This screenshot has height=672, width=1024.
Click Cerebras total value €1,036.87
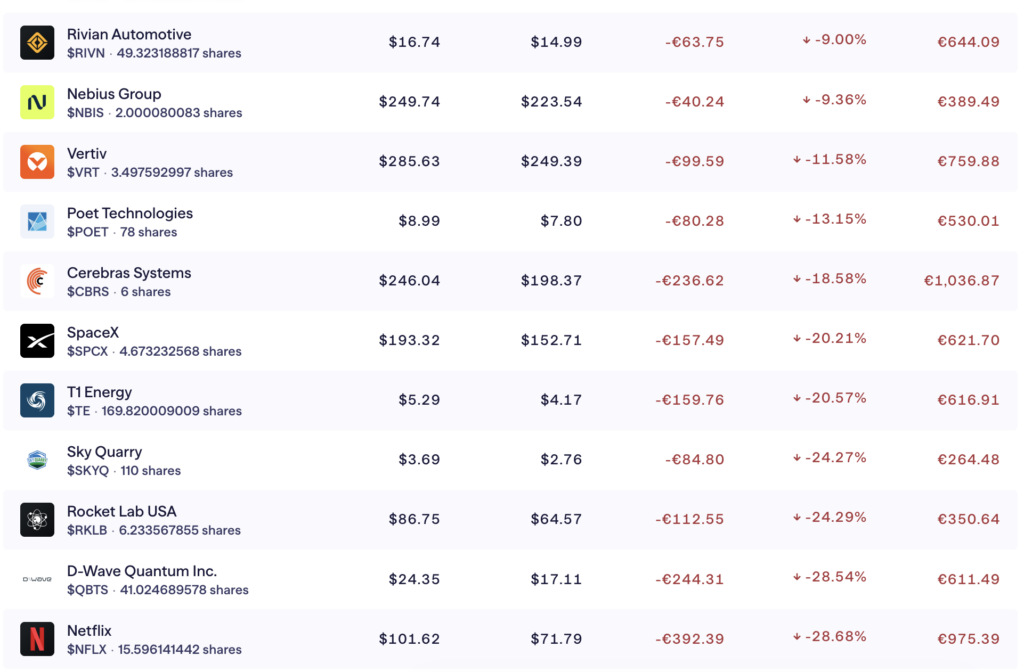pos(961,281)
